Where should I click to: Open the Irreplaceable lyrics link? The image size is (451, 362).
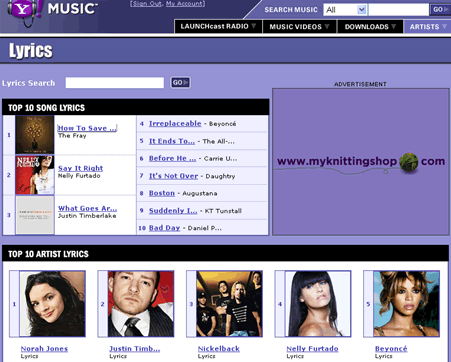tap(175, 124)
